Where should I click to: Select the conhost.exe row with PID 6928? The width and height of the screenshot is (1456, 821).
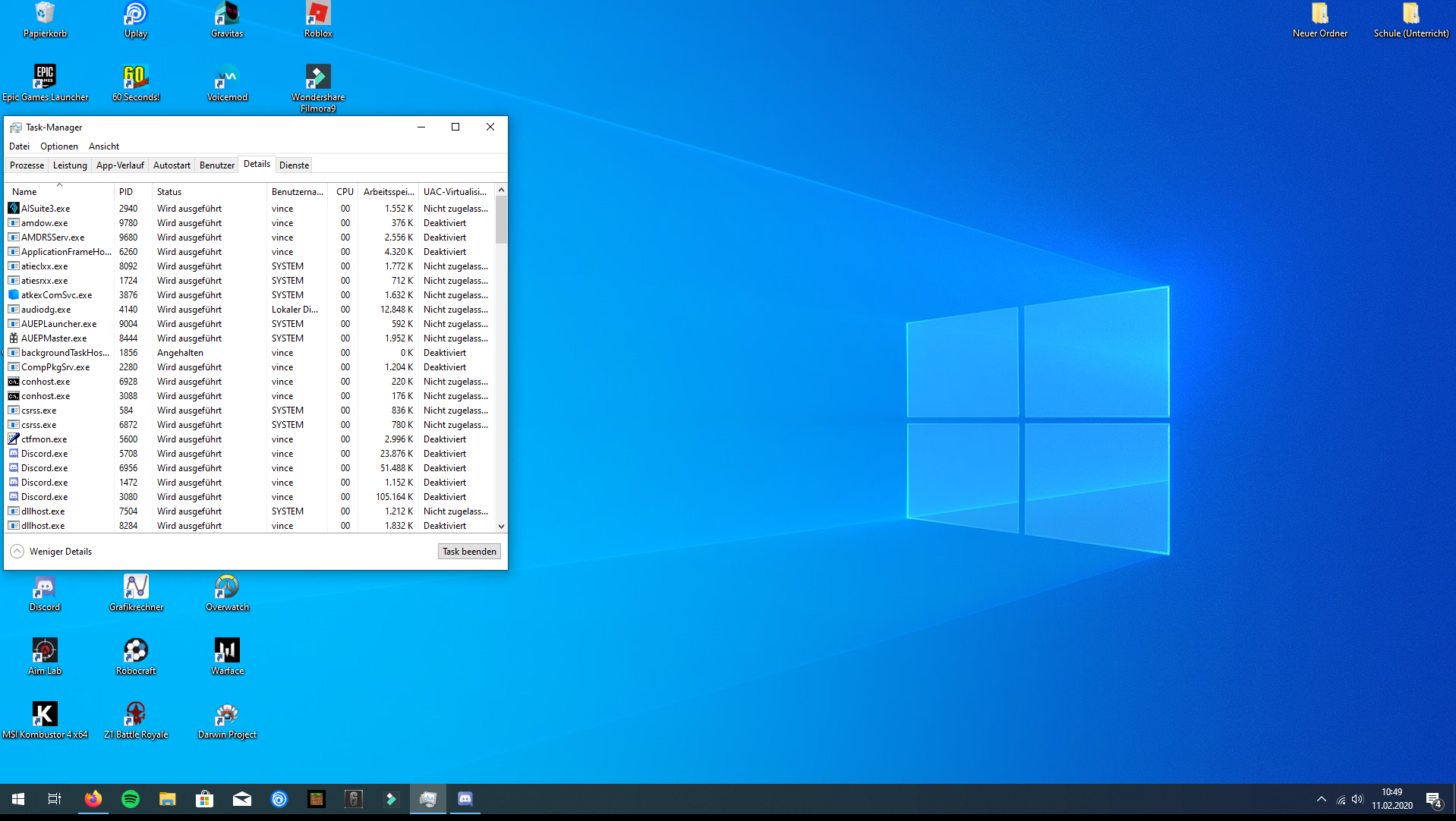(x=250, y=382)
